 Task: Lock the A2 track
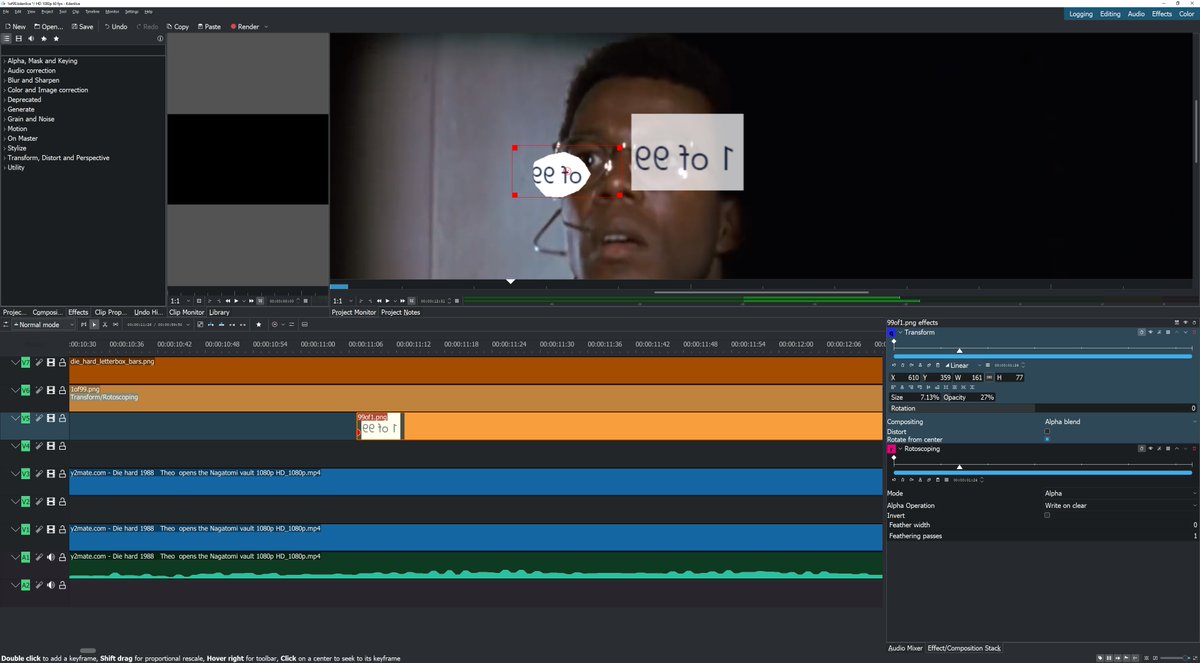tap(62, 585)
